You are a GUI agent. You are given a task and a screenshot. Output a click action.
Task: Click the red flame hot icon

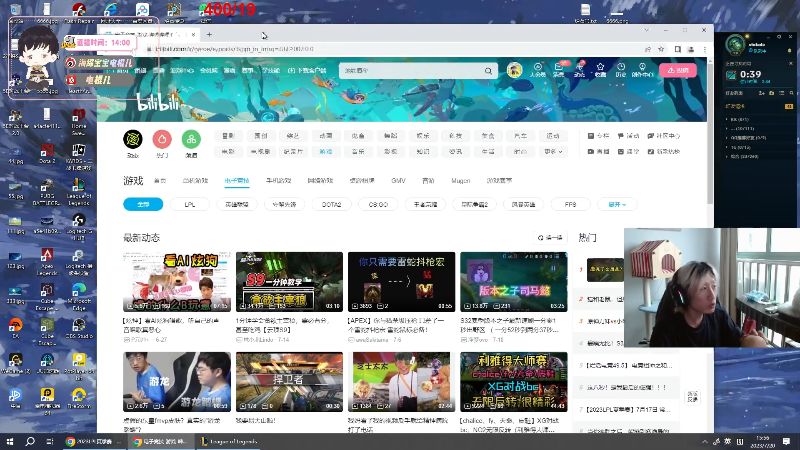pos(162,139)
